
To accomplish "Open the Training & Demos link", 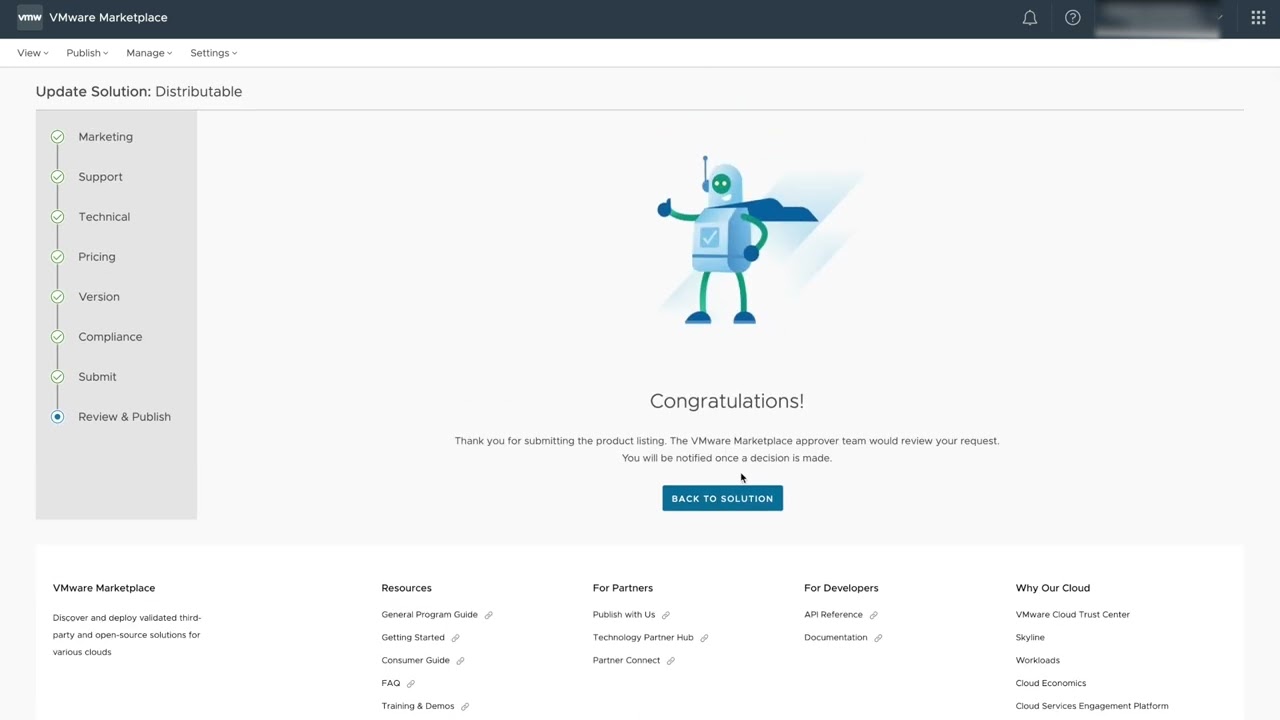I will coord(418,707).
